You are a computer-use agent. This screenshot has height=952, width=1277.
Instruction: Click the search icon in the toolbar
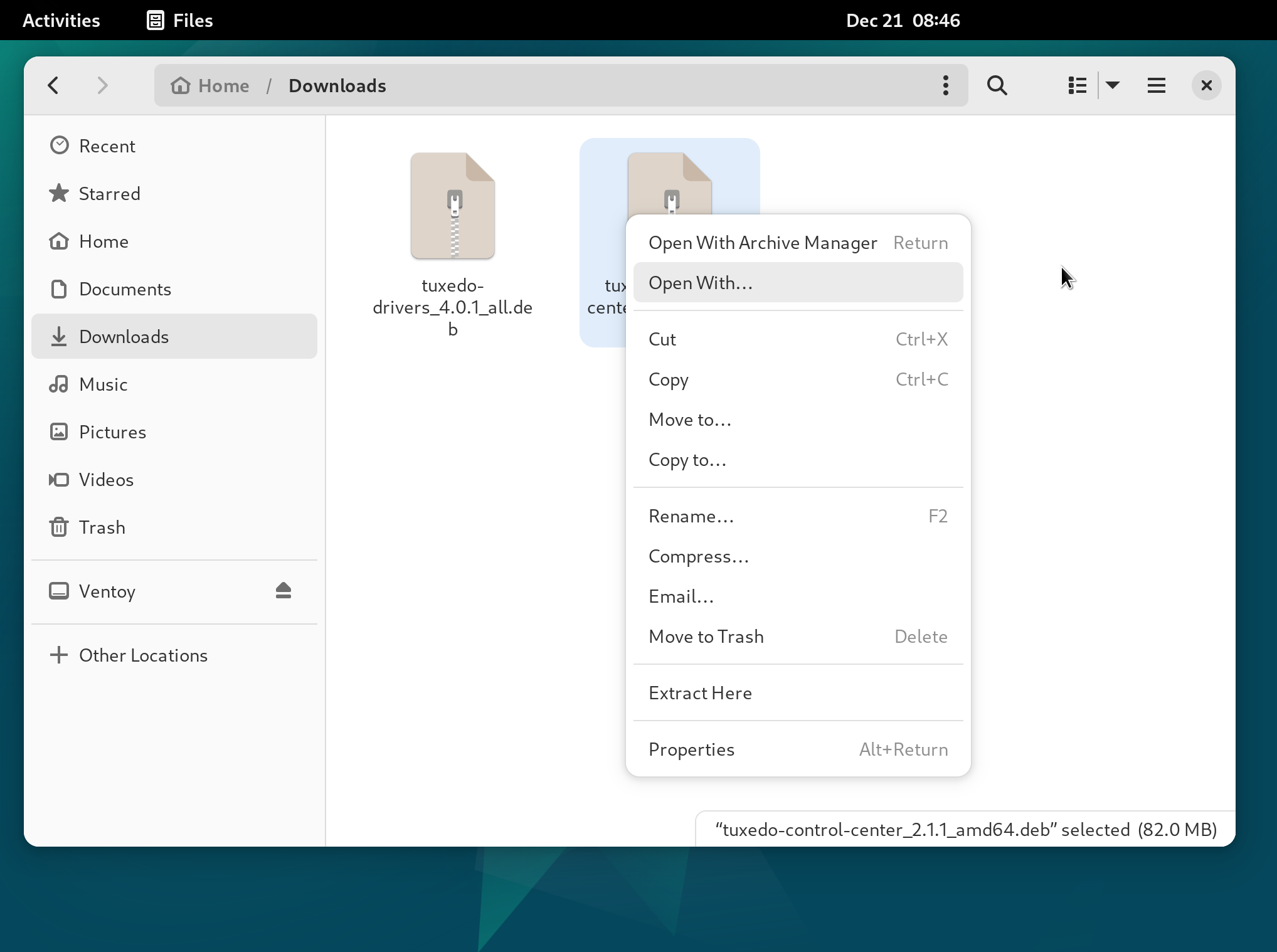coord(996,86)
